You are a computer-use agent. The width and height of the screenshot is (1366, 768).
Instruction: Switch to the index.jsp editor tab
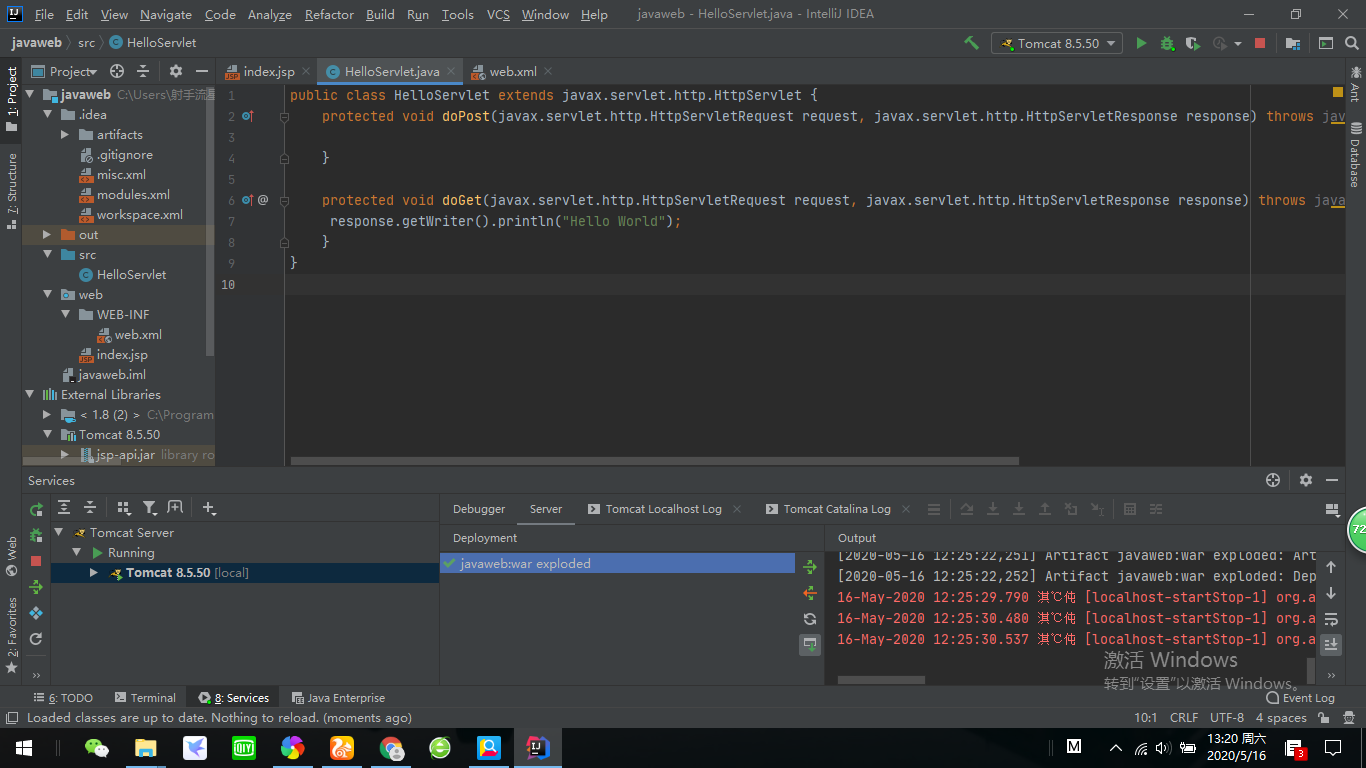pyautogui.click(x=269, y=71)
